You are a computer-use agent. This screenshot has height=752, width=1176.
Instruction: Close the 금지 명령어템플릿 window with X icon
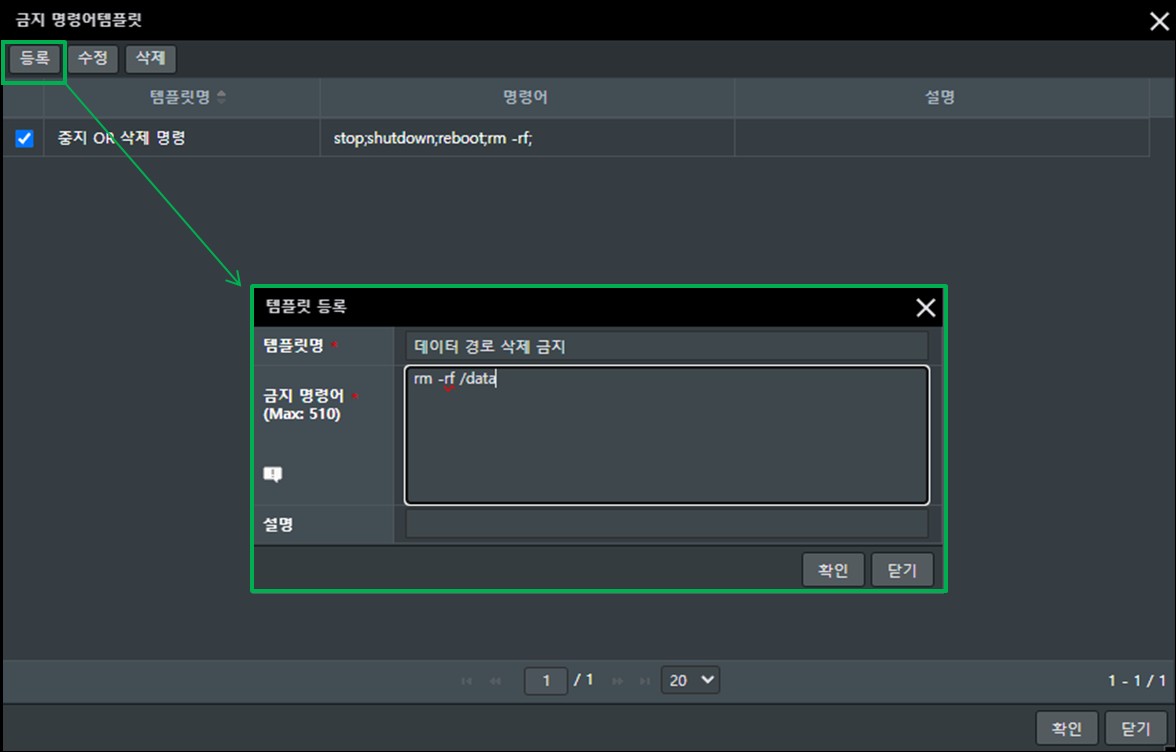(1158, 22)
